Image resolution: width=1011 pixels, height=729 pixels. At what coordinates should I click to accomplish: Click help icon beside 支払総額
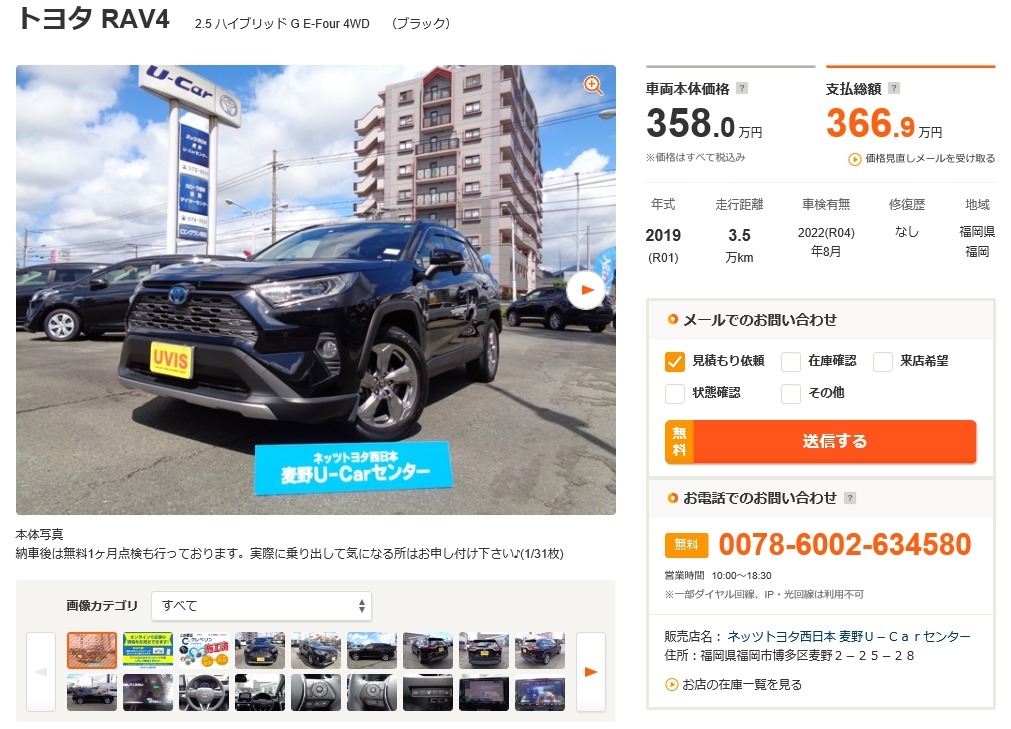894,88
